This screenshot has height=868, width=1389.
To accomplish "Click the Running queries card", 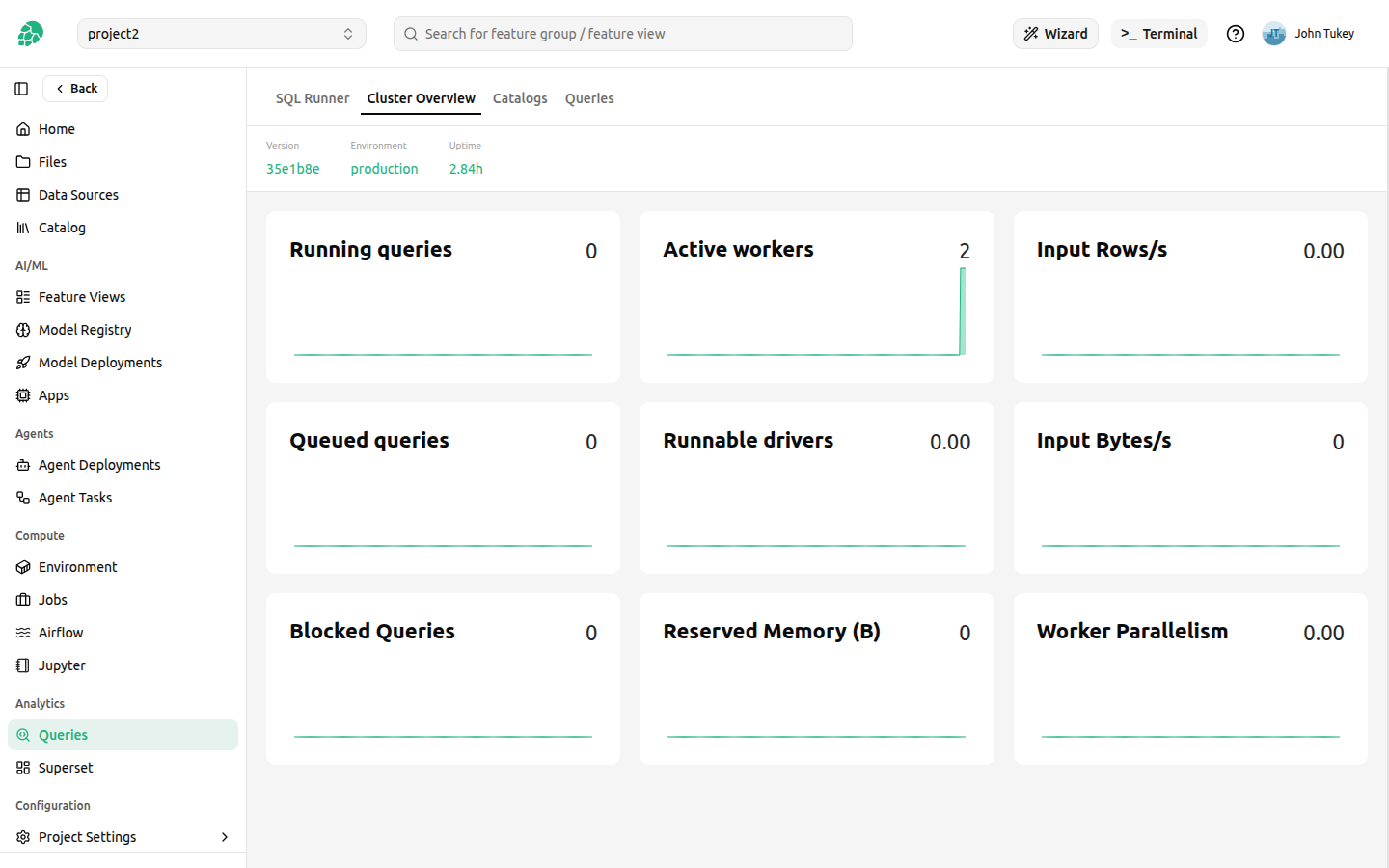I will pyautogui.click(x=443, y=297).
